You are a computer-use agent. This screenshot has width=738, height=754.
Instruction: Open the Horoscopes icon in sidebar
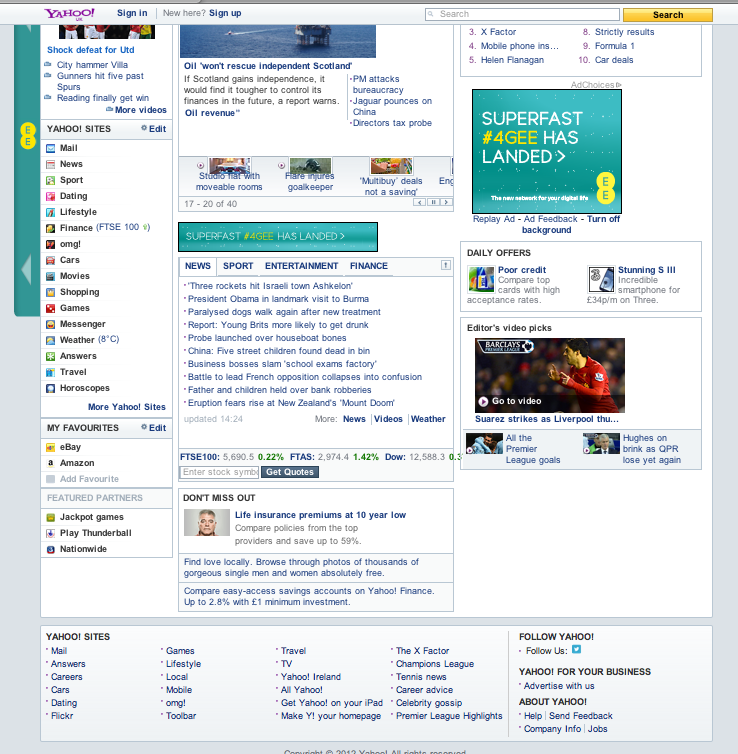(50, 388)
